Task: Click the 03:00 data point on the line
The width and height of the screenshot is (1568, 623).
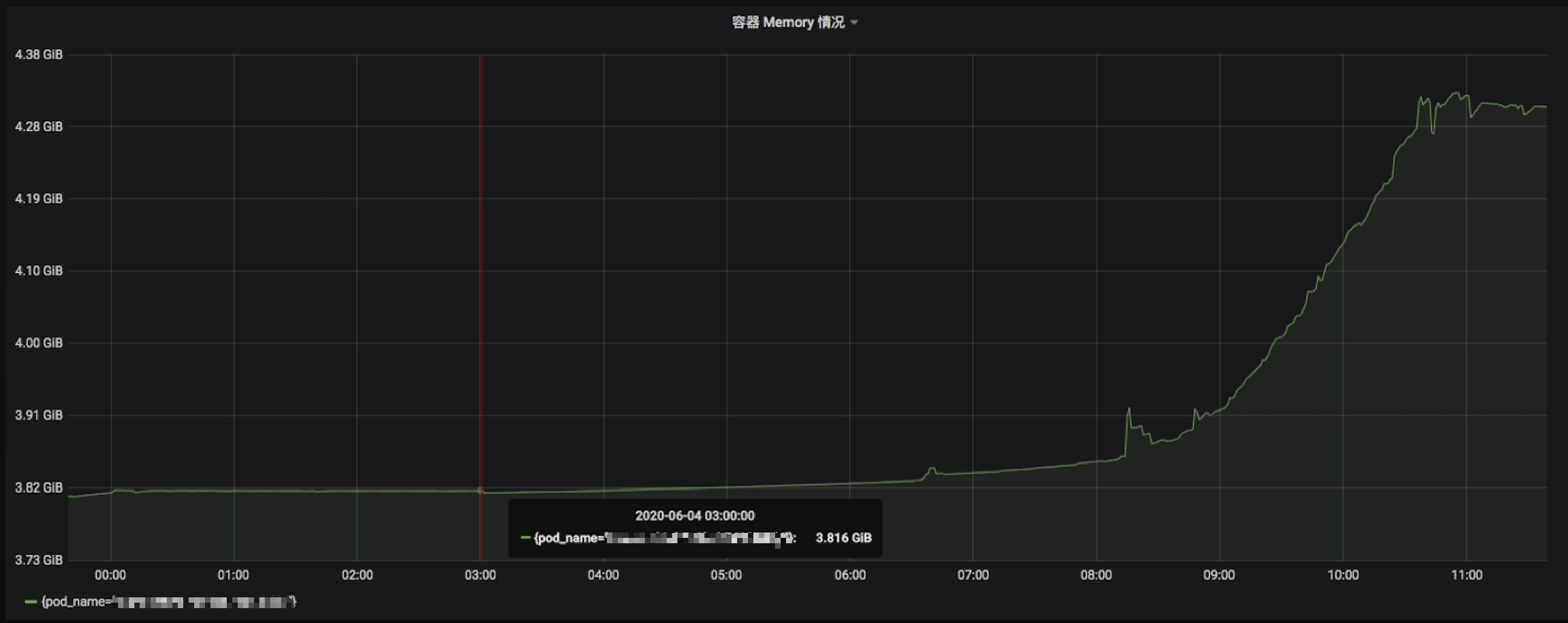Action: pos(481,490)
